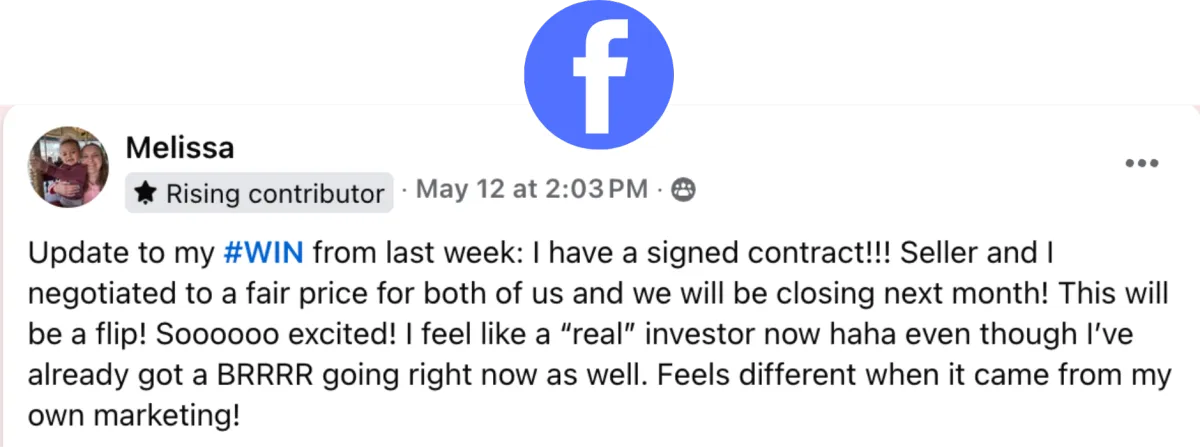The height and width of the screenshot is (447, 1200).
Task: Click the star icon in the contributor badge
Action: point(144,193)
